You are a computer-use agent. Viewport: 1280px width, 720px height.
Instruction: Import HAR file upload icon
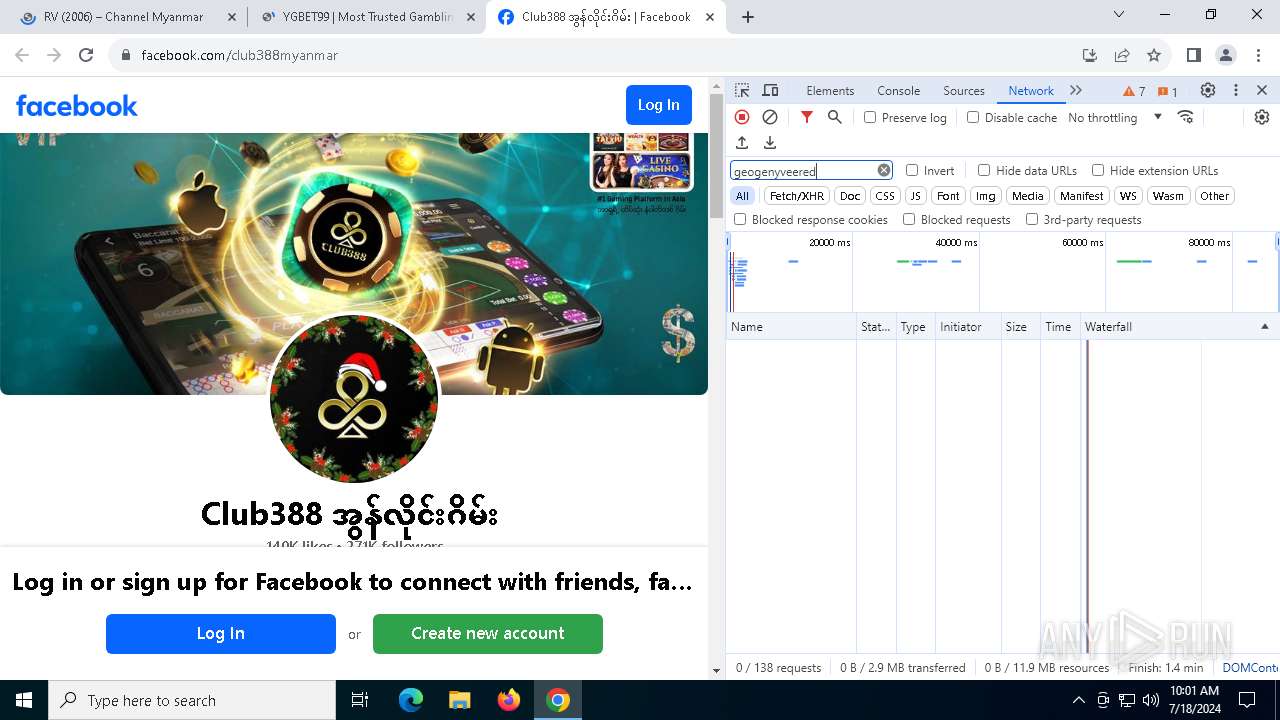pyautogui.click(x=742, y=143)
